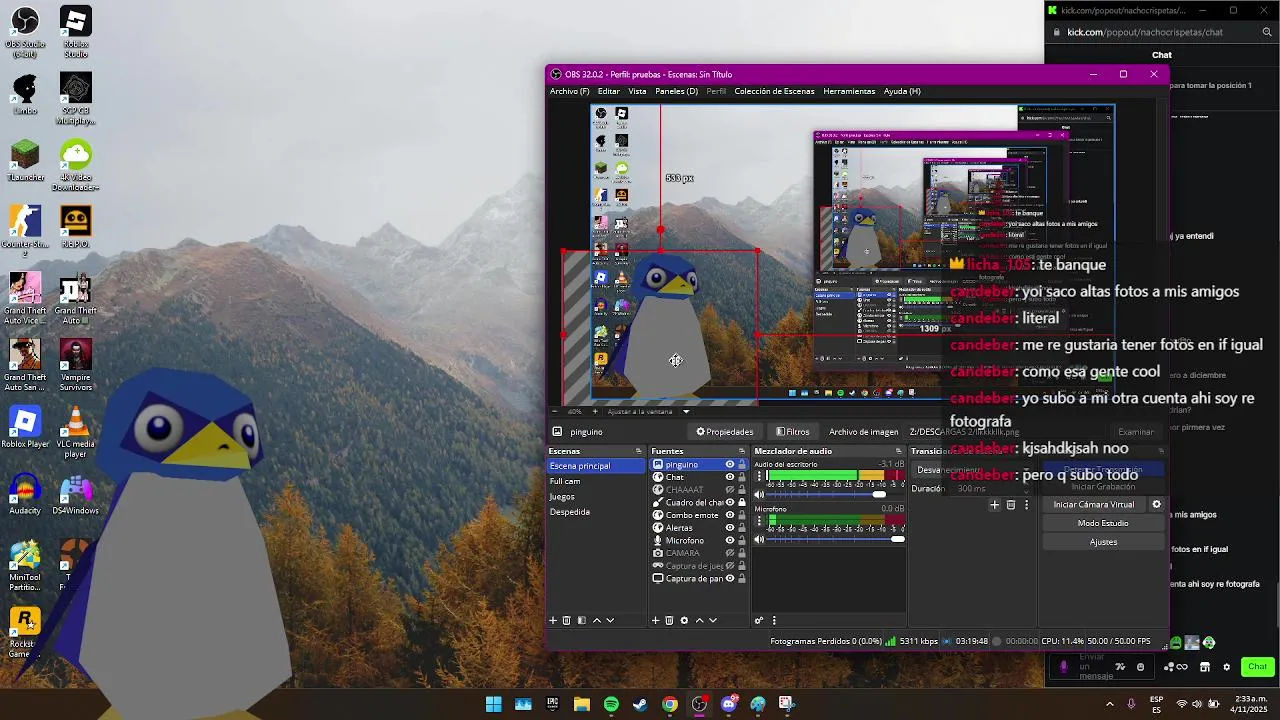Screen dimensions: 1280x720
Task: Open the mixer bottom three-dot menu
Action: pyautogui.click(x=774, y=620)
